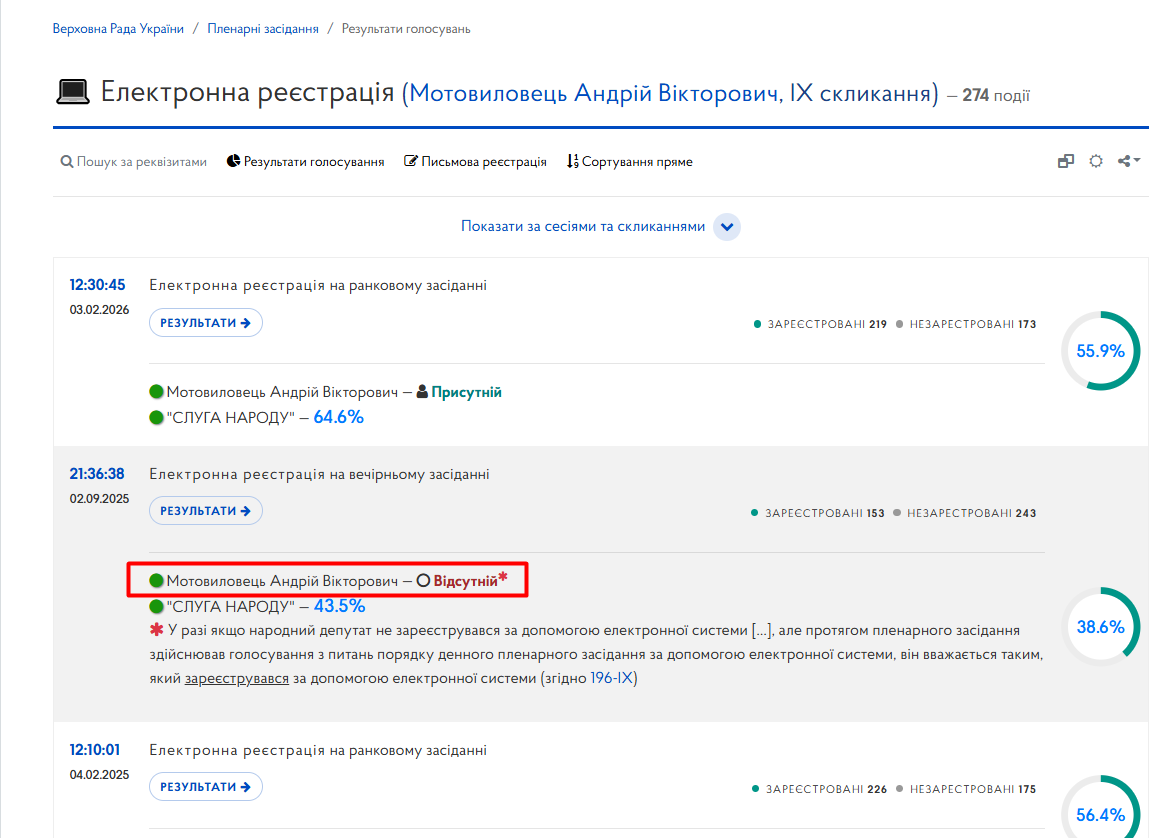
Task: Click the 21:36:38 timestamp
Action: tap(97, 474)
